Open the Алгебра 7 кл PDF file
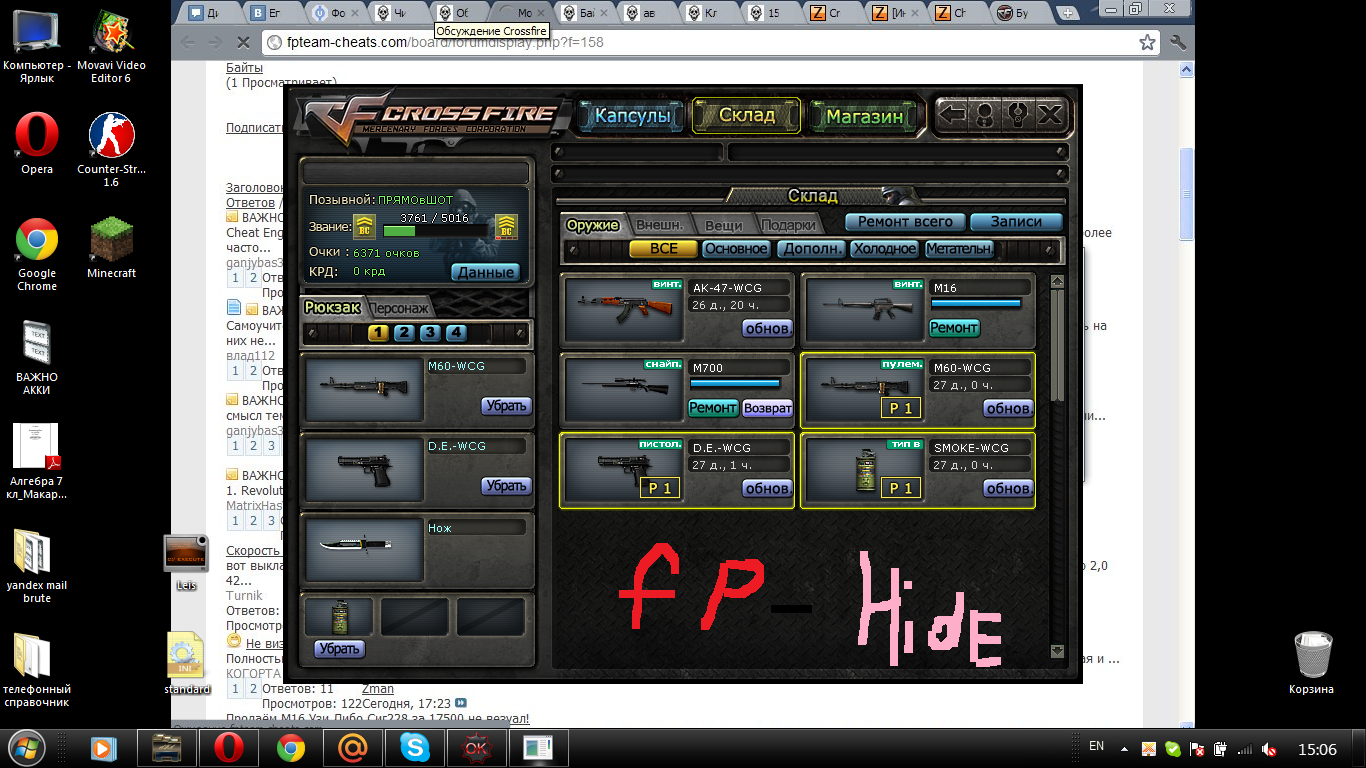Image resolution: width=1366 pixels, height=768 pixels. tap(37, 461)
